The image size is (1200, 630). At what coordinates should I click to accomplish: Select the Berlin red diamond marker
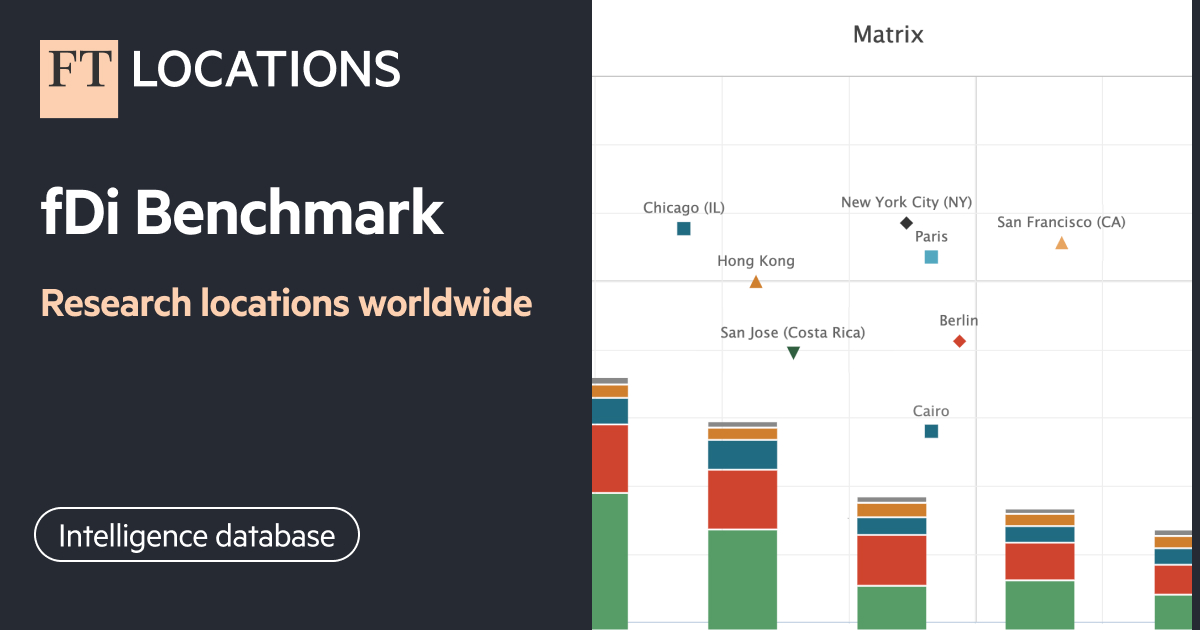pos(959,340)
